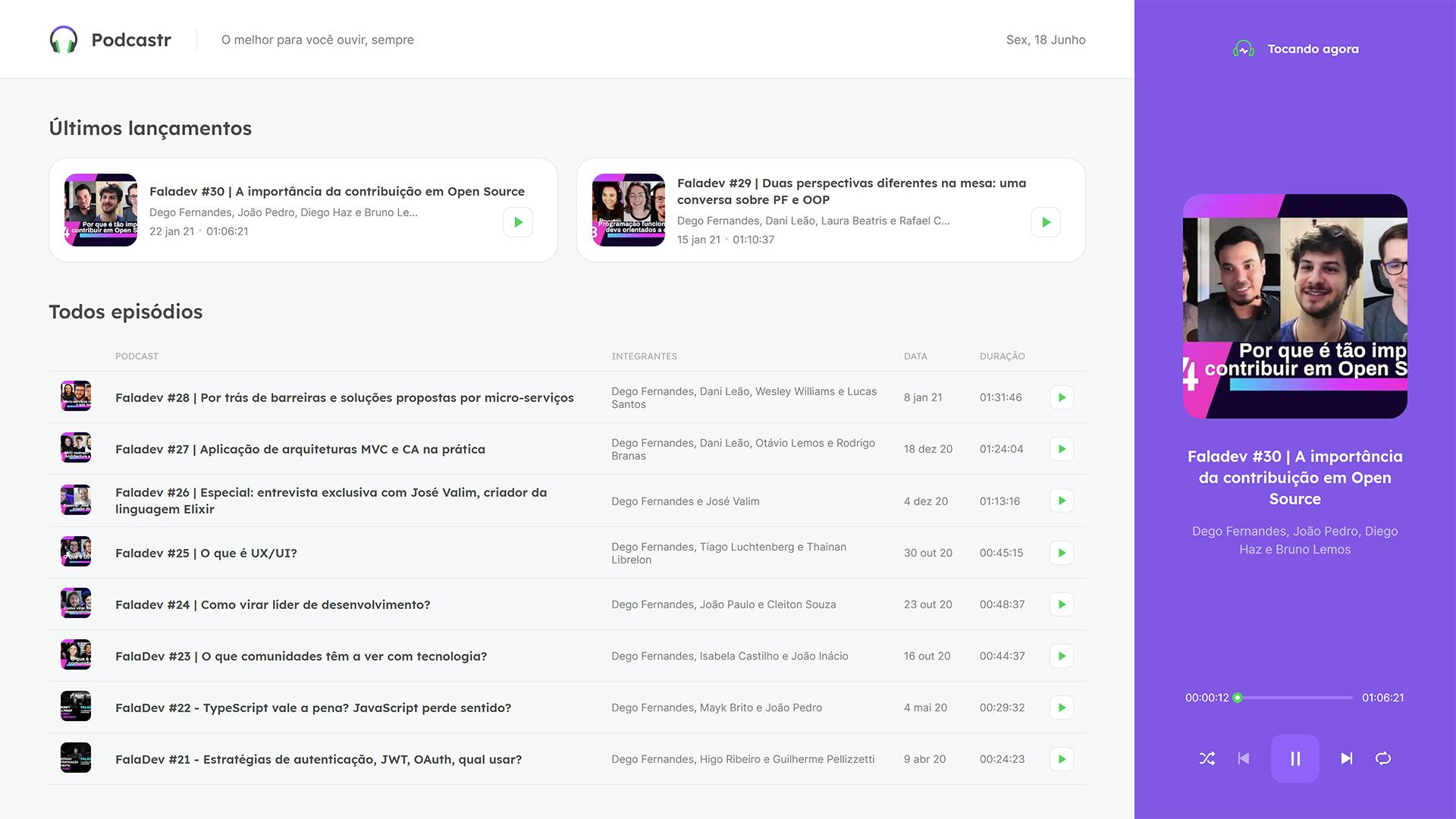The height and width of the screenshot is (819, 1456).
Task: Click Faladev #29 thumbnail in latest releases
Action: tap(629, 210)
